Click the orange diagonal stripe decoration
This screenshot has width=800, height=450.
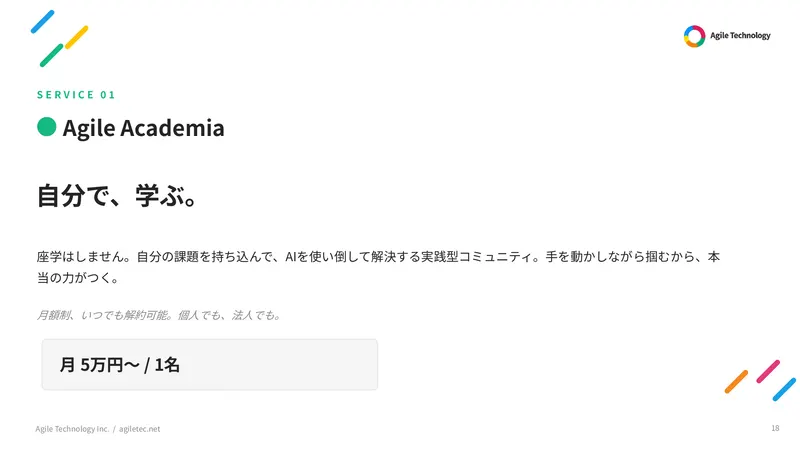(x=736, y=382)
